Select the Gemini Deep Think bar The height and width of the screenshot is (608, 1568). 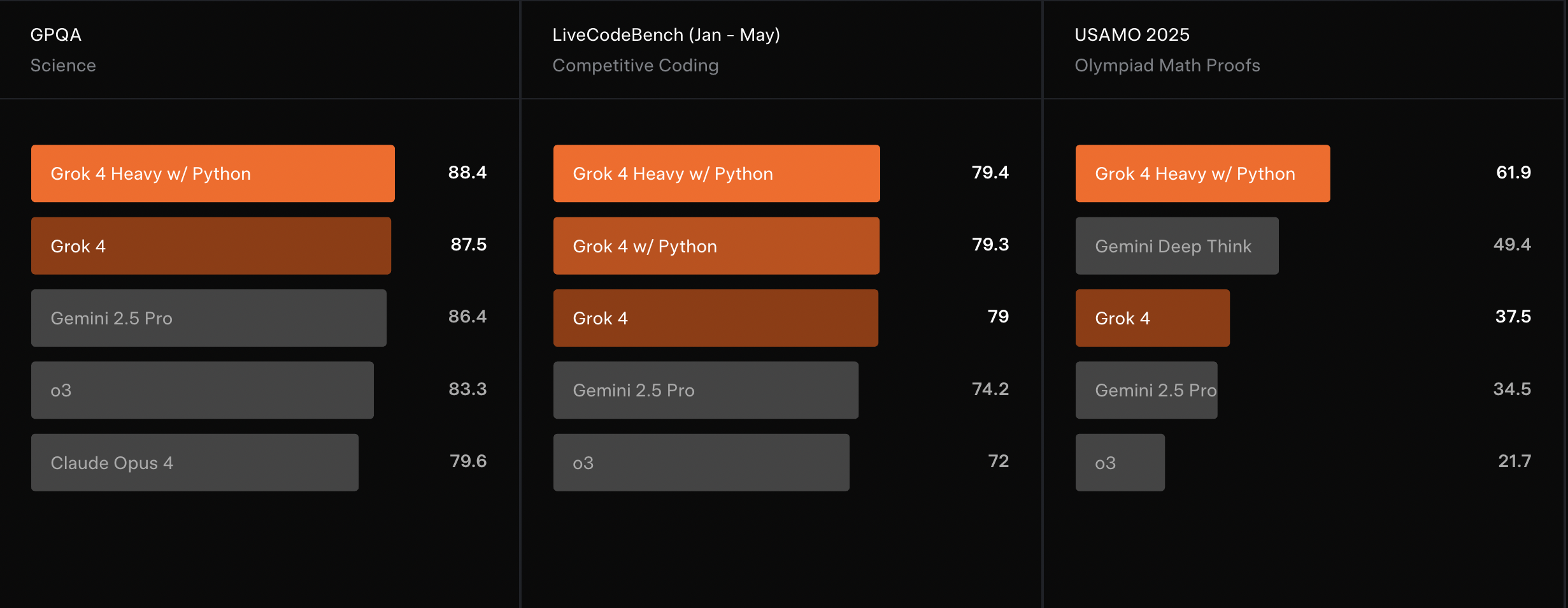point(1177,246)
